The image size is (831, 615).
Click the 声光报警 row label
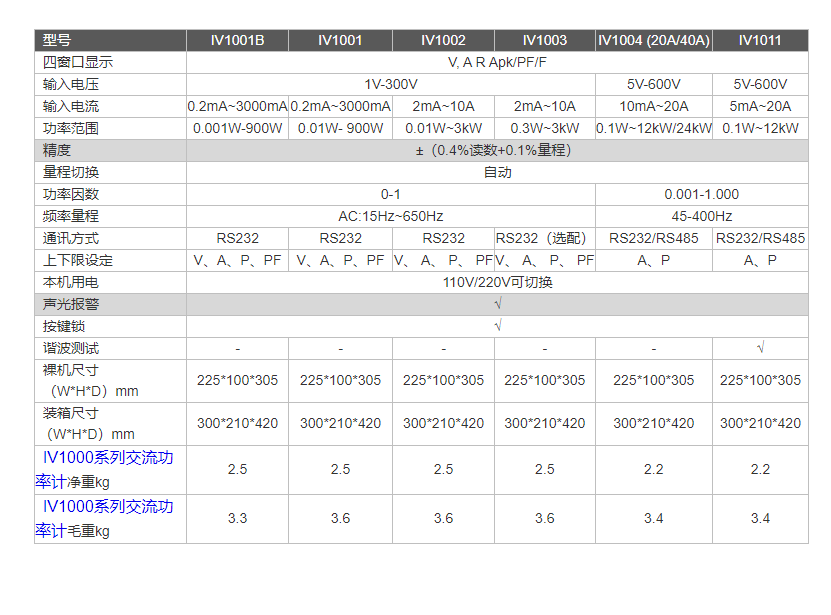tap(71, 304)
